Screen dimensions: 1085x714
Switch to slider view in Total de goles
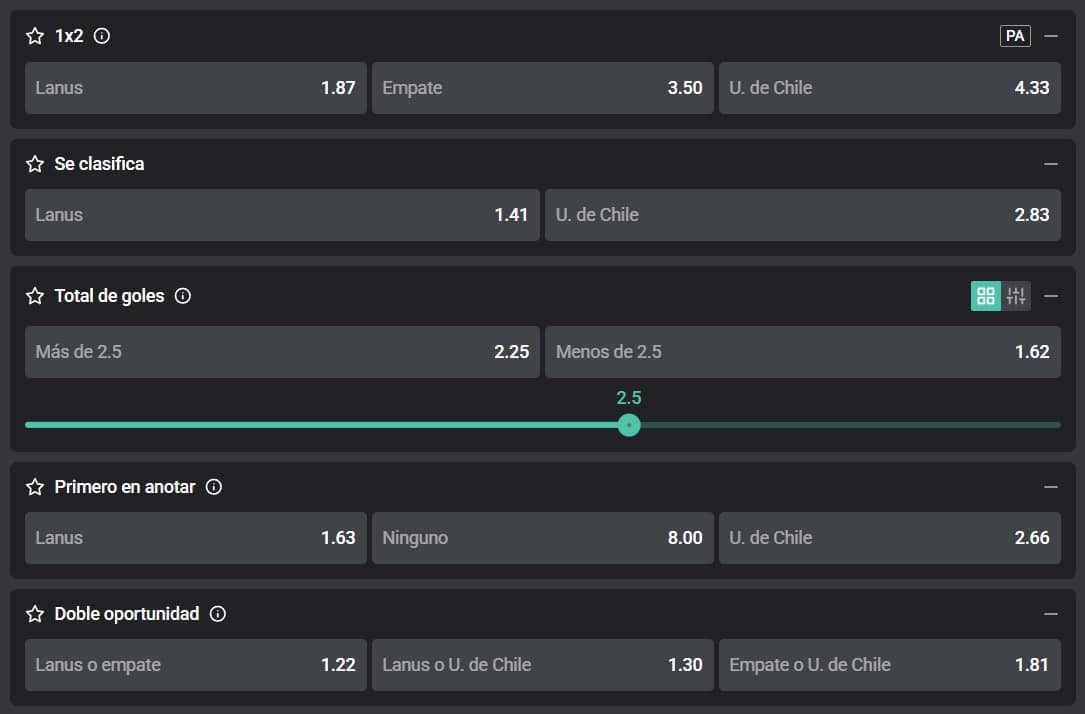click(1016, 295)
